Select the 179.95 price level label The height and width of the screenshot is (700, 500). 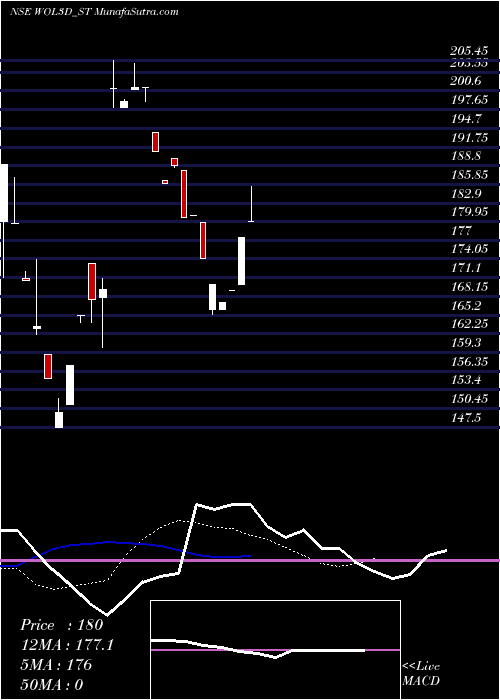(x=470, y=212)
